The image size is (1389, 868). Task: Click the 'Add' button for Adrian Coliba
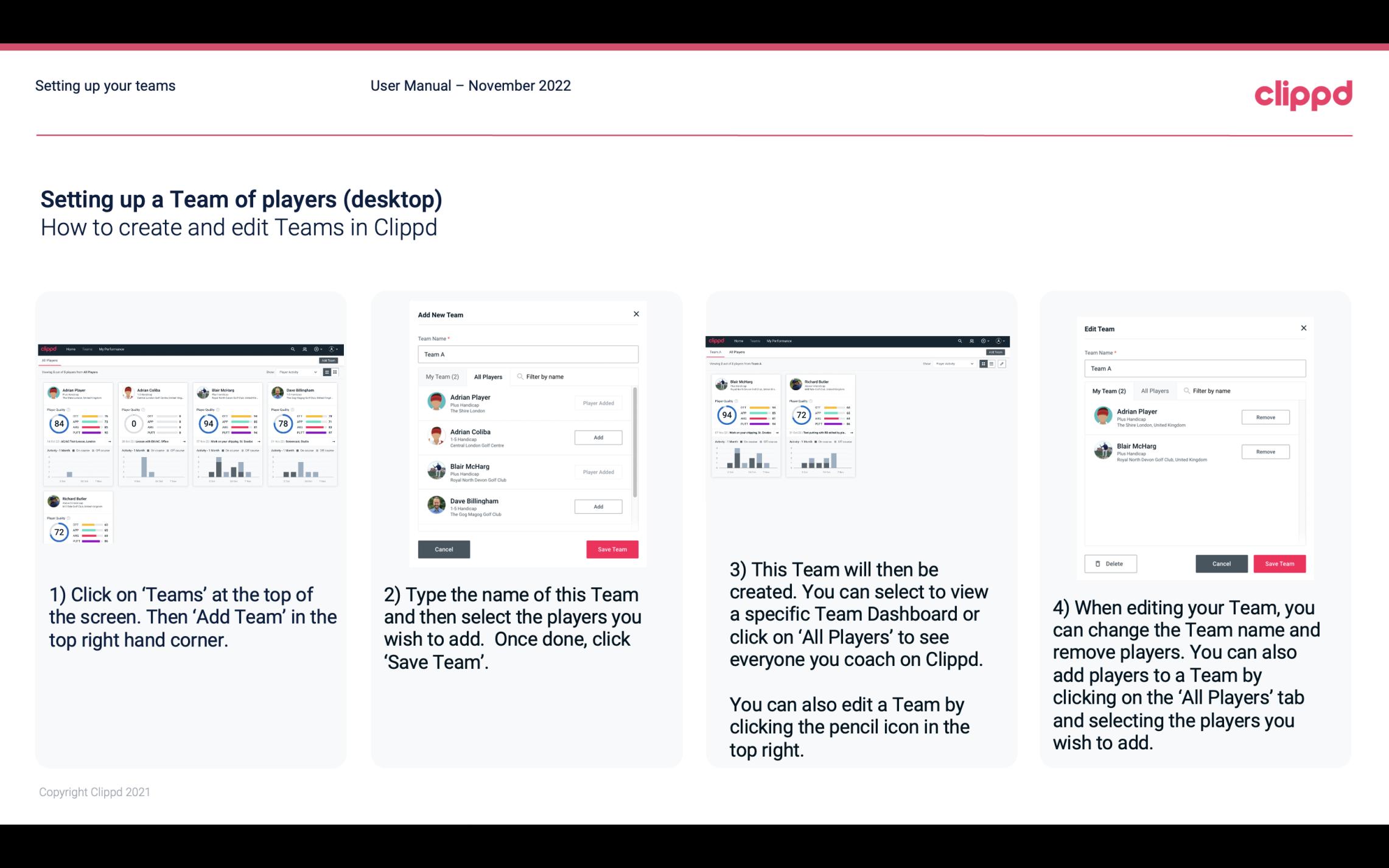[597, 437]
